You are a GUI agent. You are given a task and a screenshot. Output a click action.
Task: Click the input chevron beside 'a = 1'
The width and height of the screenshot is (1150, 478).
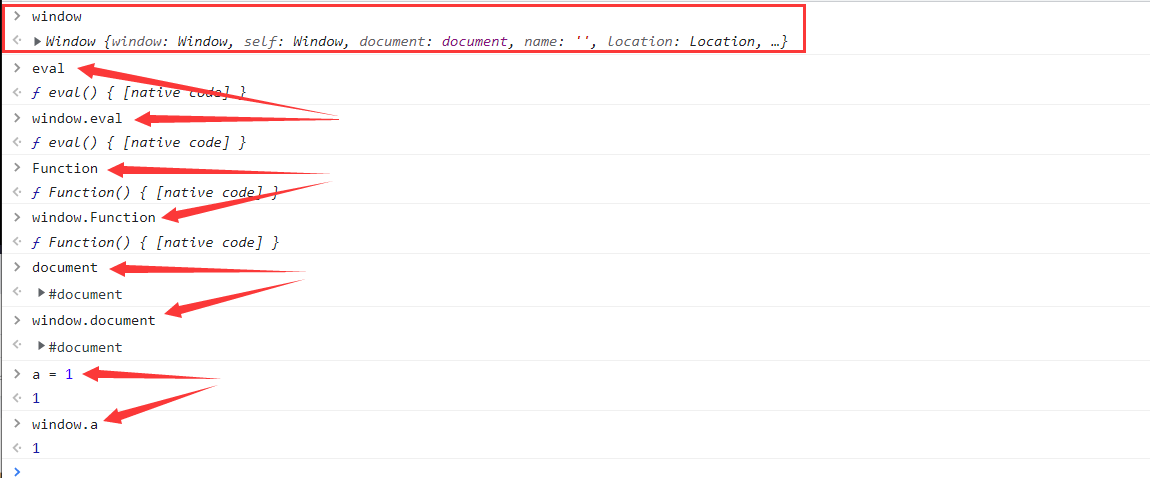tap(16, 374)
